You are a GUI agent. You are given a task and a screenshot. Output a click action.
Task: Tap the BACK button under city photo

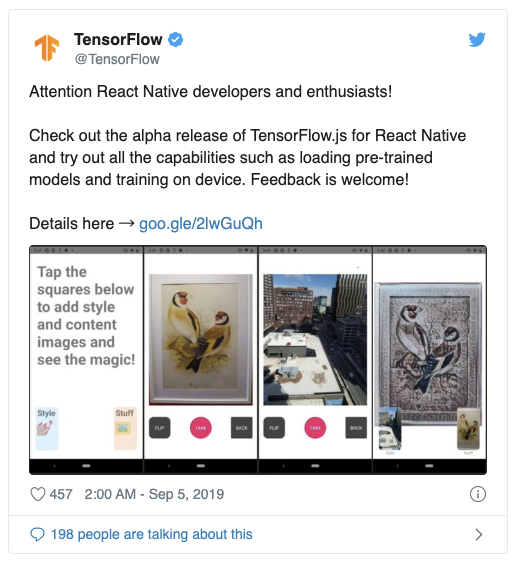(x=356, y=428)
